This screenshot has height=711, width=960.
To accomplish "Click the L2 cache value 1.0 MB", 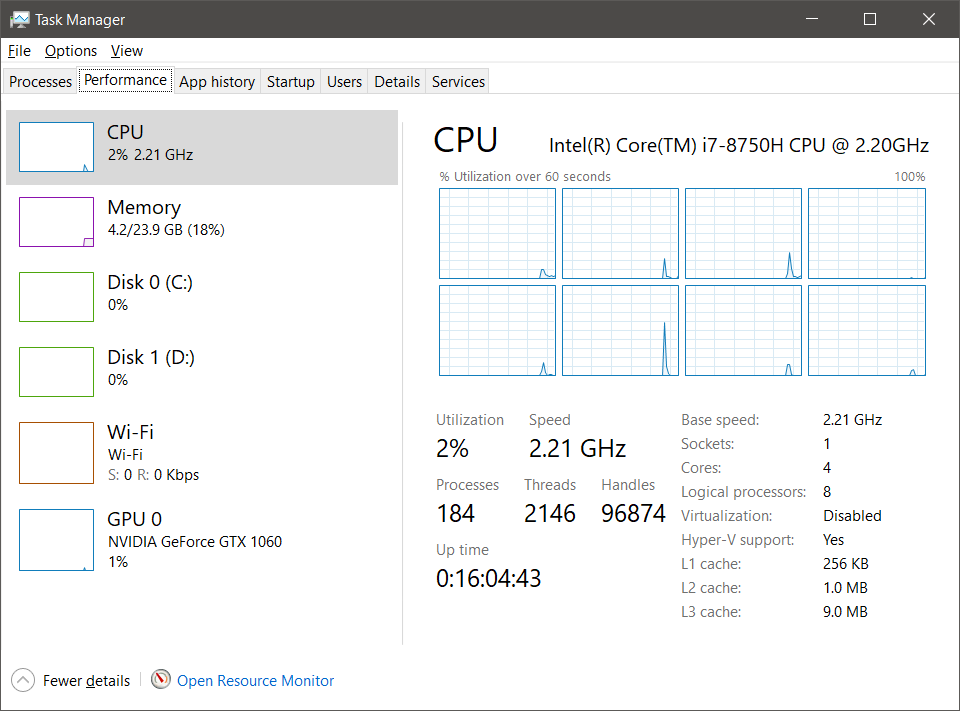I will (x=845, y=588).
